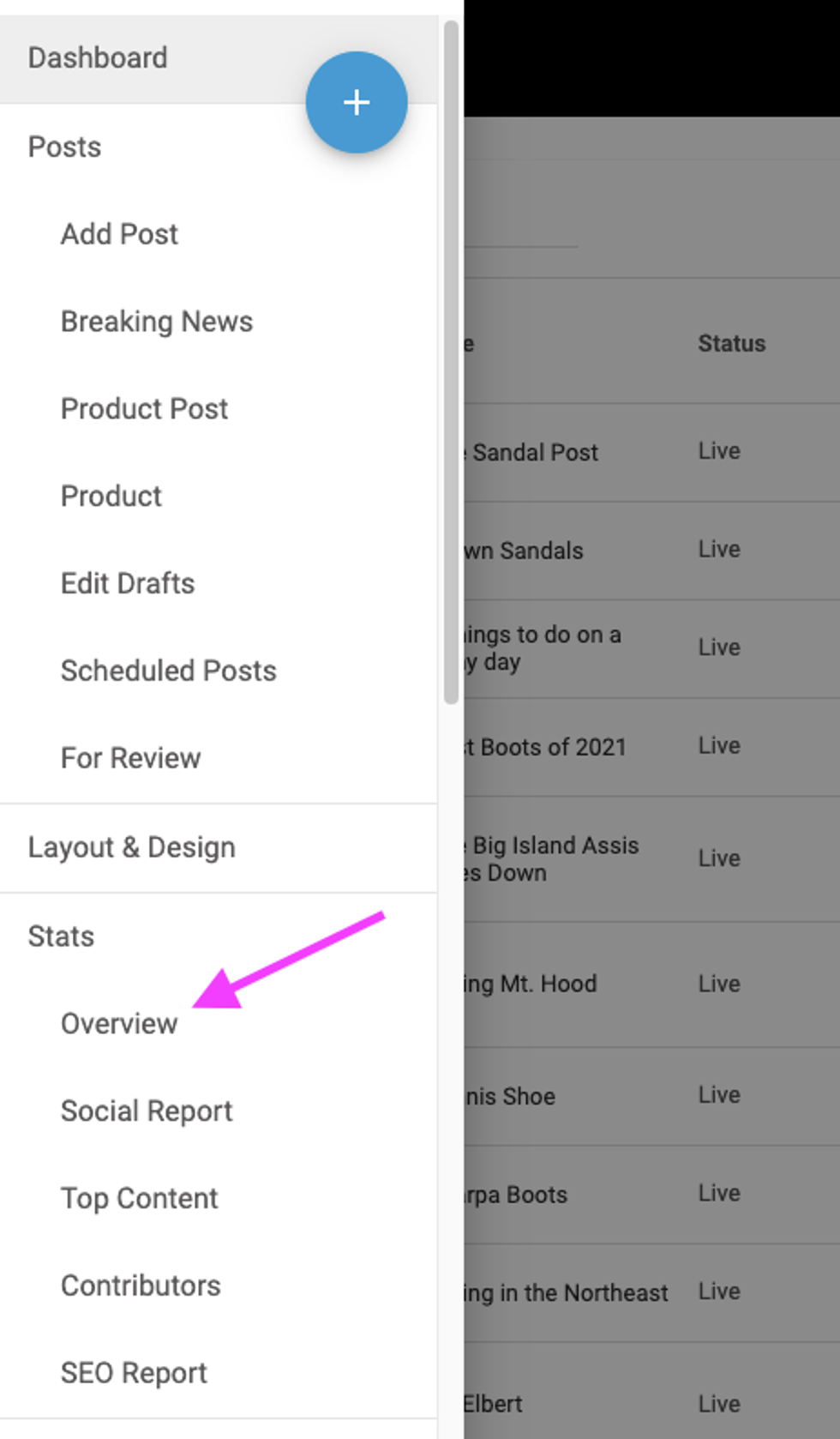Viewport: 840px width, 1439px height.
Task: Click the sidebar vertical scrollbar
Action: (451, 360)
